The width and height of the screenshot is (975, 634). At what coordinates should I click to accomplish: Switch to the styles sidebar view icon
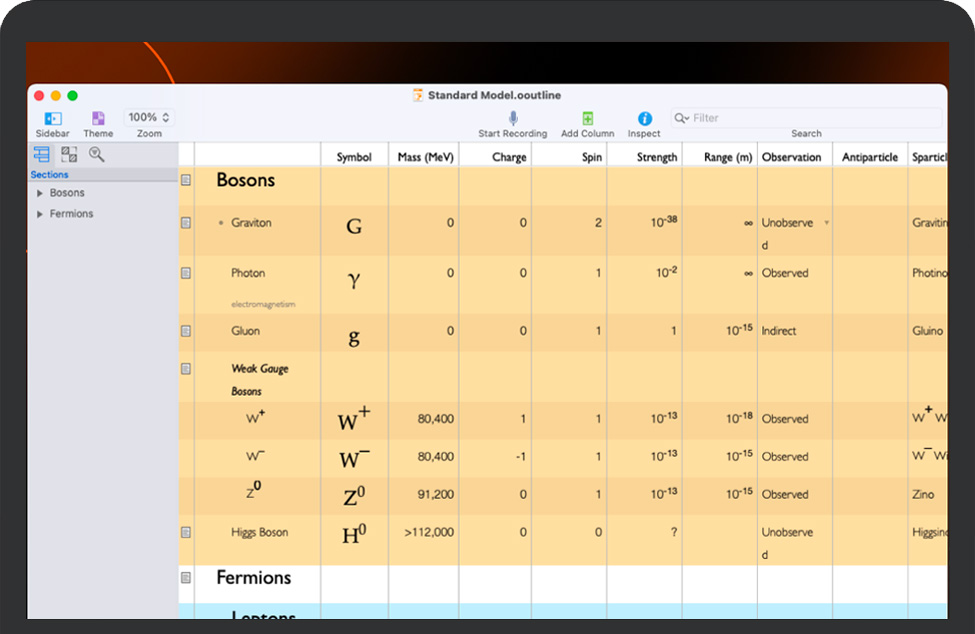69,154
